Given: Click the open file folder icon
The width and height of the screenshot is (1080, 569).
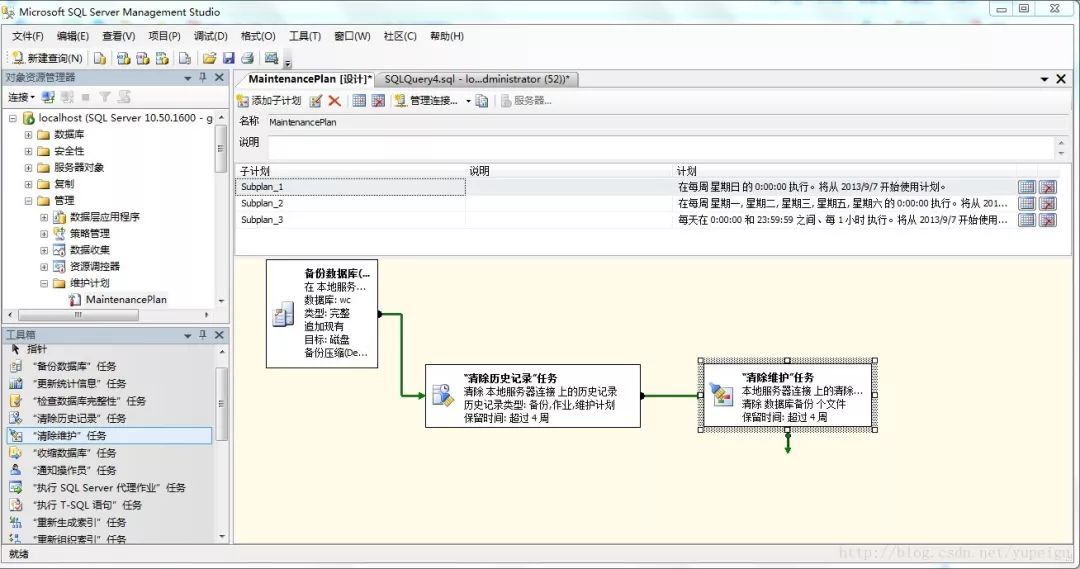Looking at the screenshot, I should [x=209, y=58].
